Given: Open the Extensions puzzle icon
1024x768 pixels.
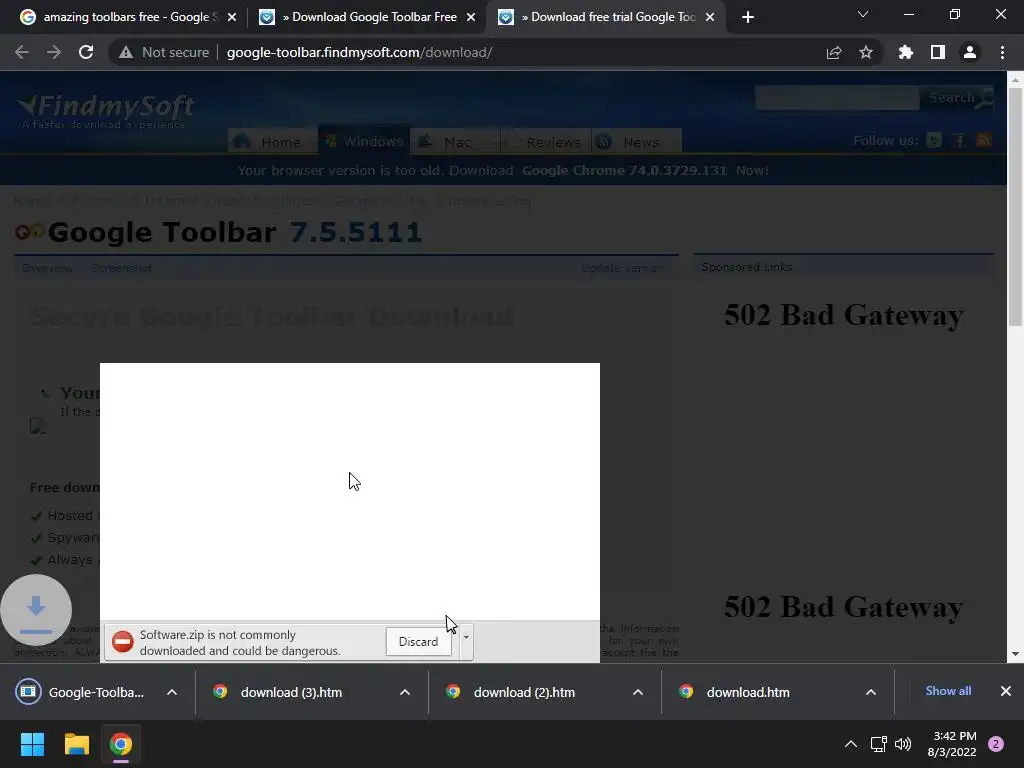Looking at the screenshot, I should [905, 52].
